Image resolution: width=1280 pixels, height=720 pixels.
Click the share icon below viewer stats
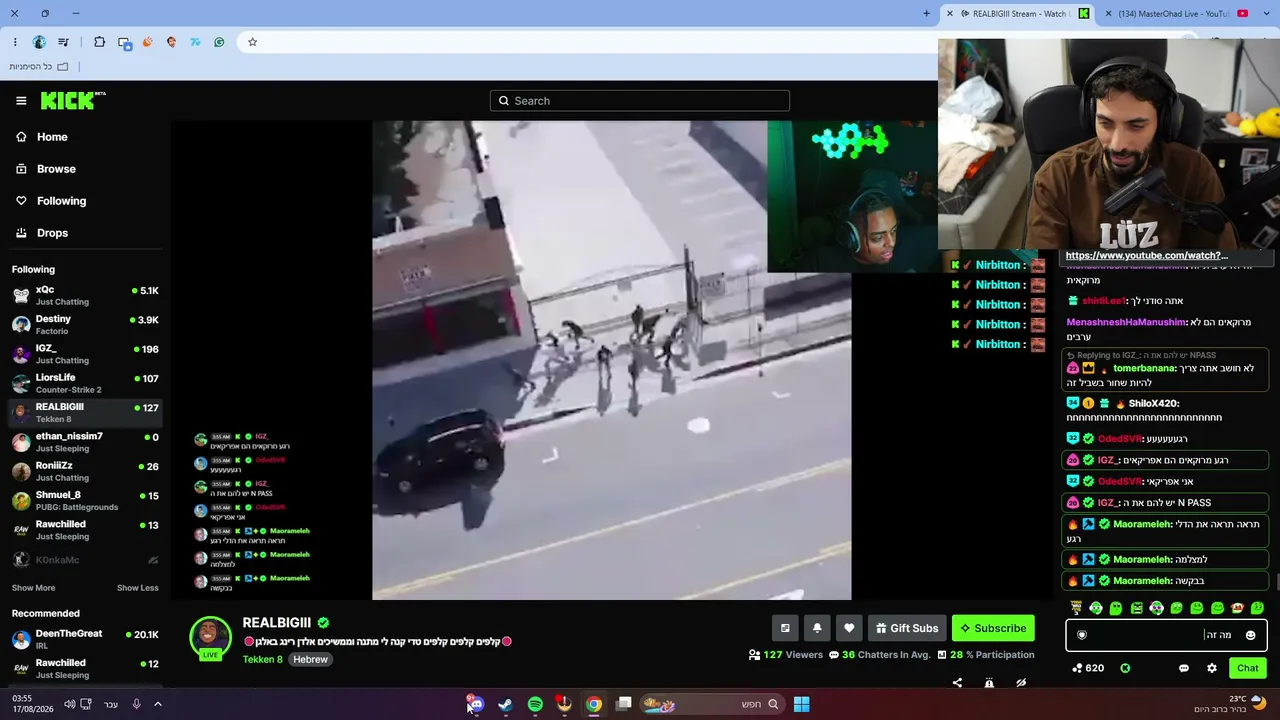tap(957, 683)
